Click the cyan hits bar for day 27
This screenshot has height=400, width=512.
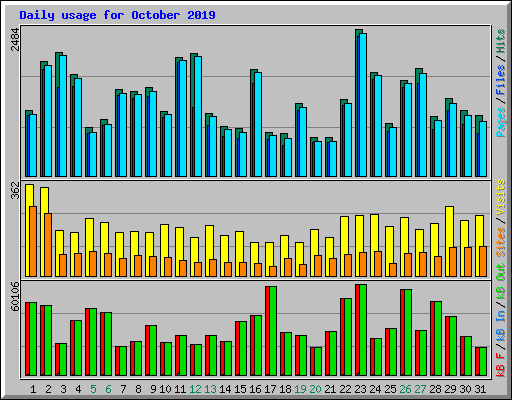point(423,125)
